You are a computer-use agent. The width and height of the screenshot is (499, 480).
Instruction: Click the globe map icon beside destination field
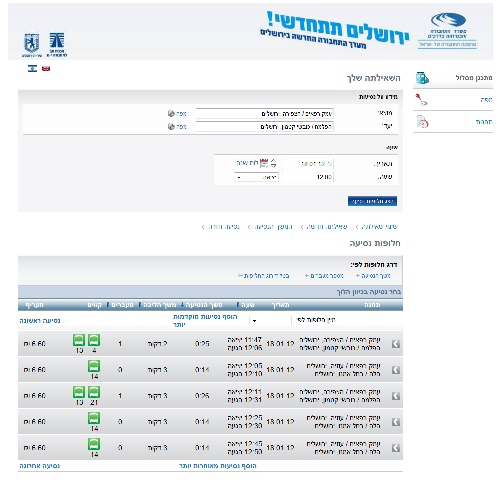(x=171, y=127)
